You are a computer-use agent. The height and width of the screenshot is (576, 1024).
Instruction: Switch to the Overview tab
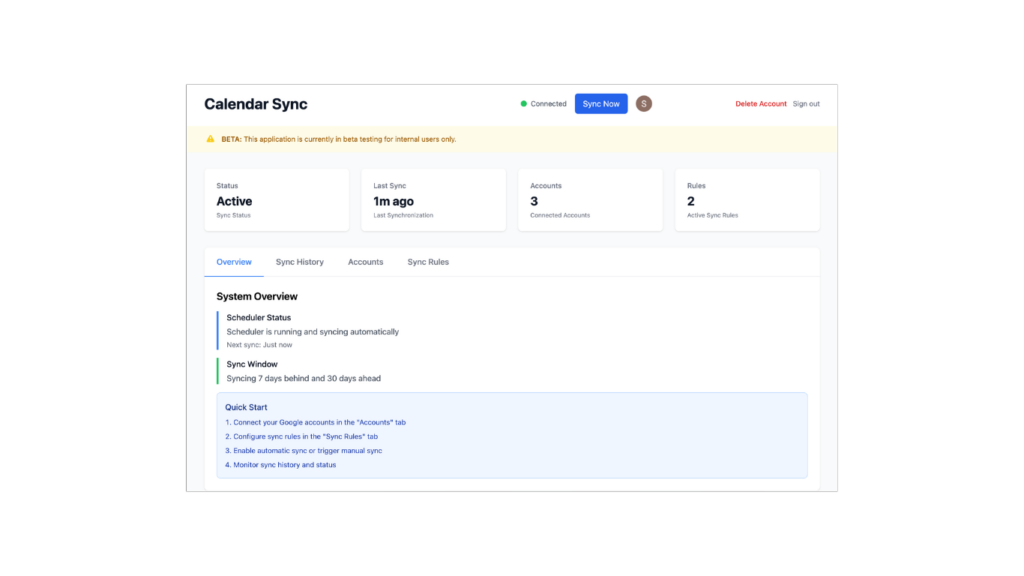234,262
